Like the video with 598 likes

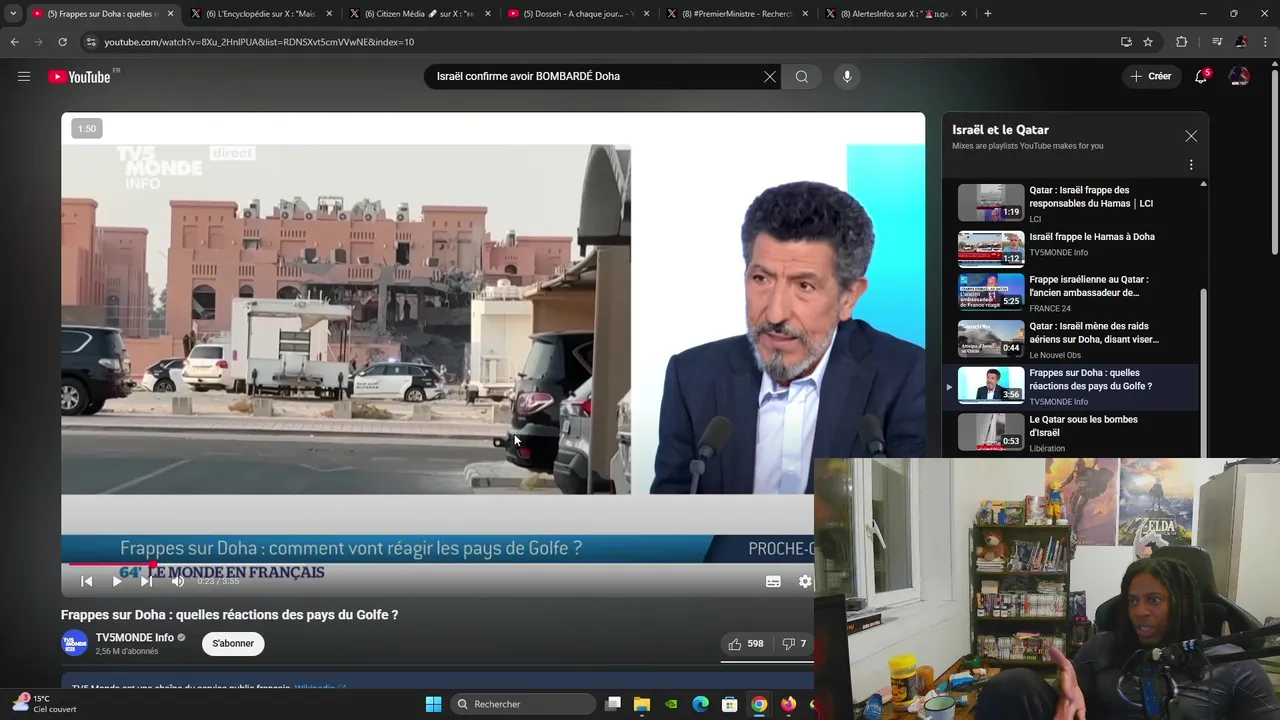746,644
